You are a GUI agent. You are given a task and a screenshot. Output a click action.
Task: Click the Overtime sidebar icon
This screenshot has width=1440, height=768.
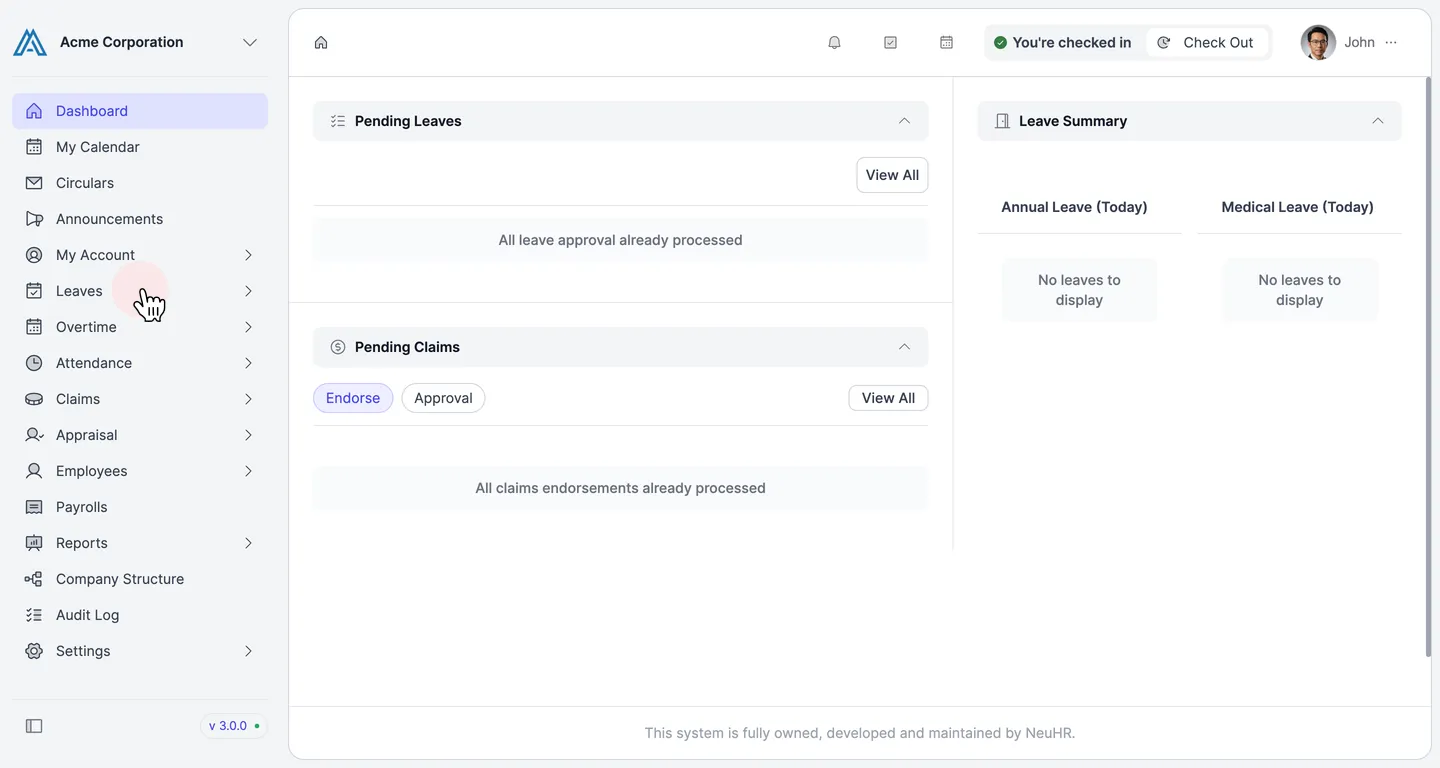[x=34, y=327]
